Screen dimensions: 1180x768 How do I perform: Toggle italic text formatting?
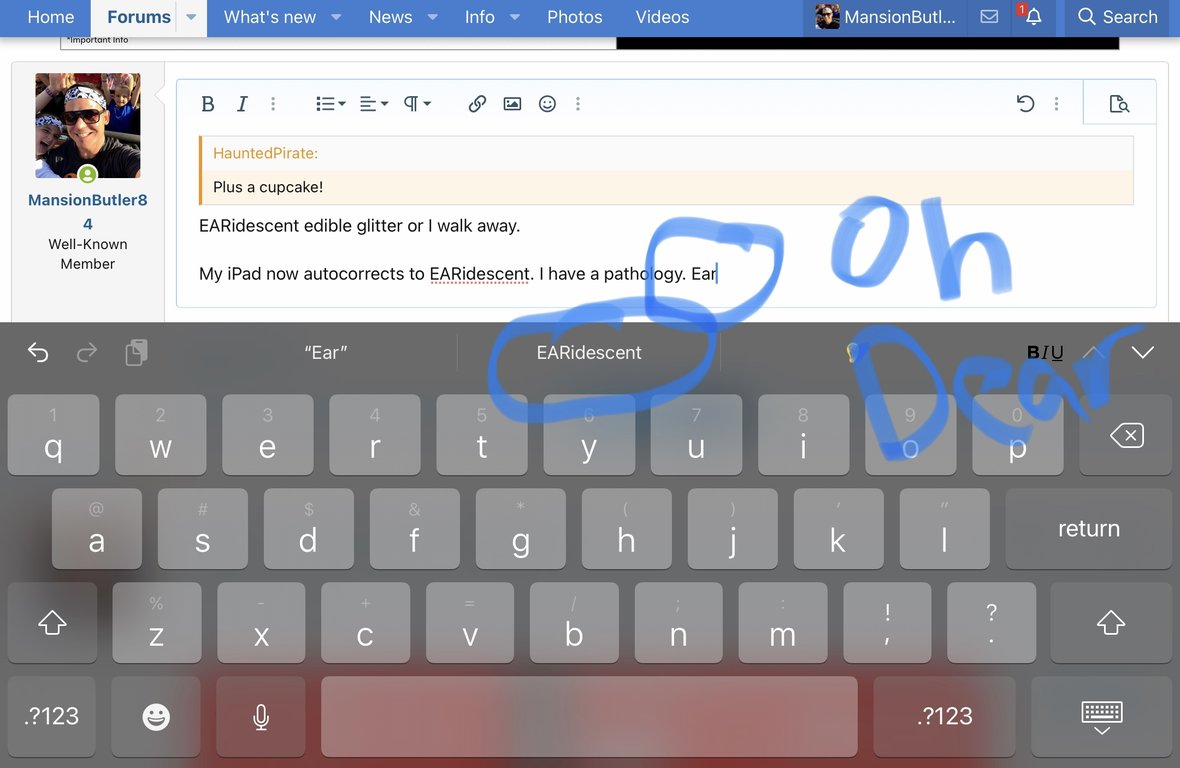coord(242,104)
